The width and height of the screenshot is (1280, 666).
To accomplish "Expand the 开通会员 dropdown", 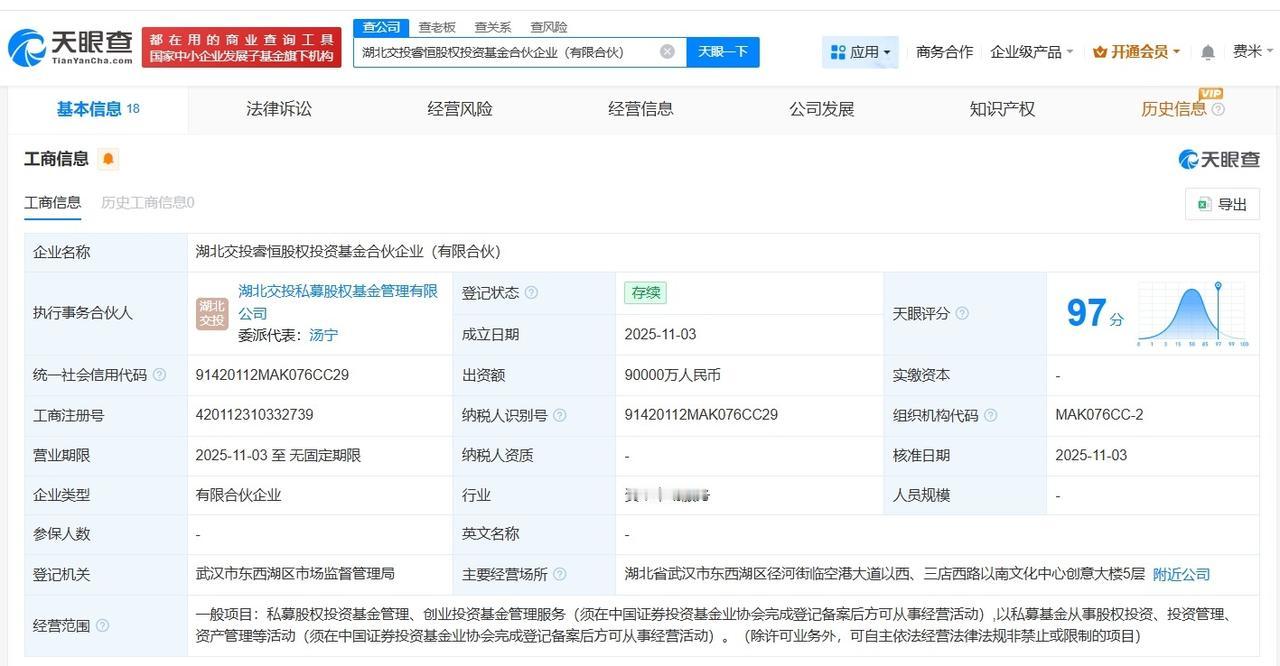I will point(1137,52).
